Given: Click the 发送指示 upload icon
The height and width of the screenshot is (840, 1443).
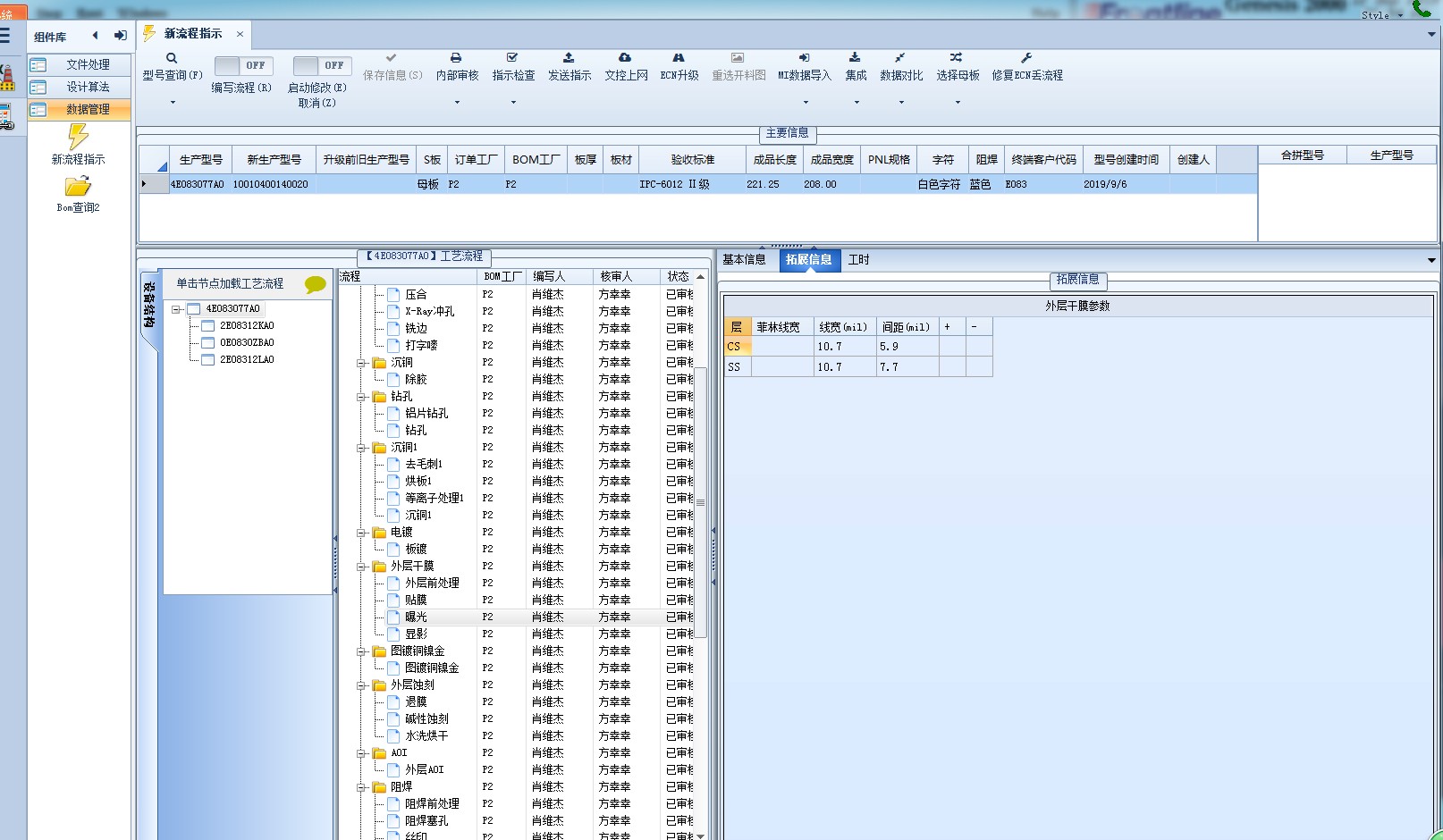Looking at the screenshot, I should tap(569, 58).
